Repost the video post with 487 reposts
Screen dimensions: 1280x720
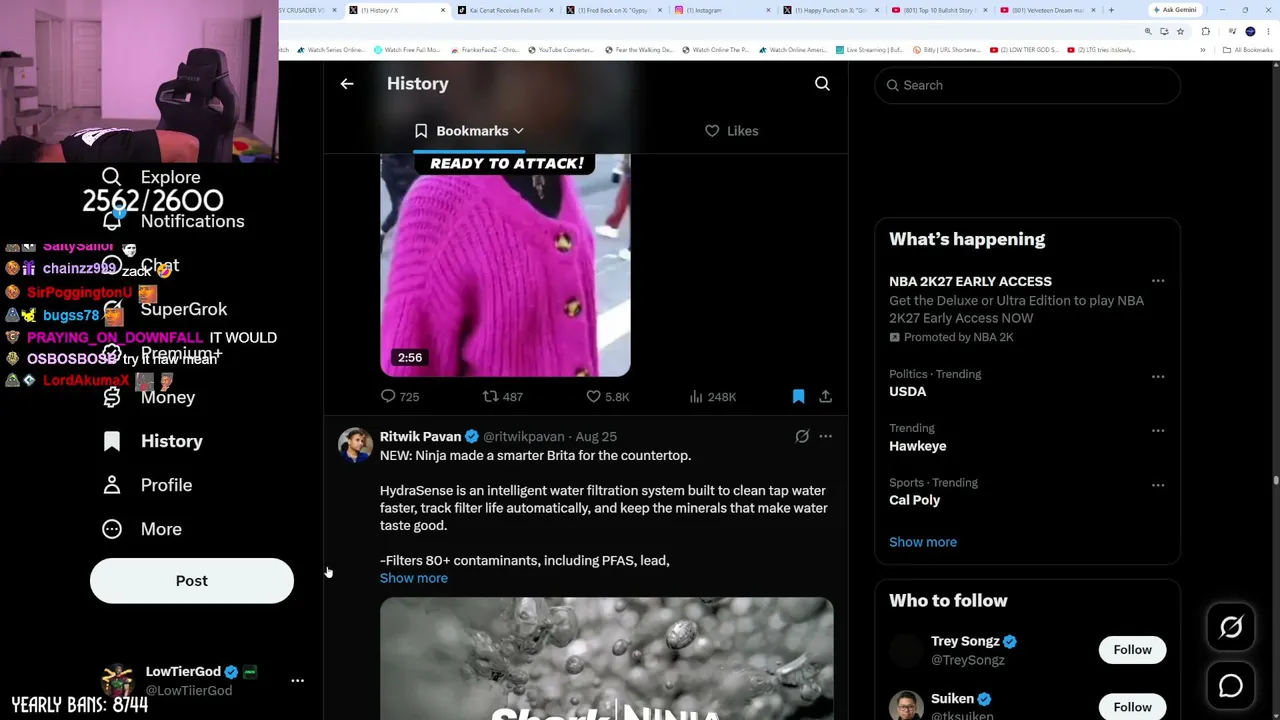pos(503,397)
